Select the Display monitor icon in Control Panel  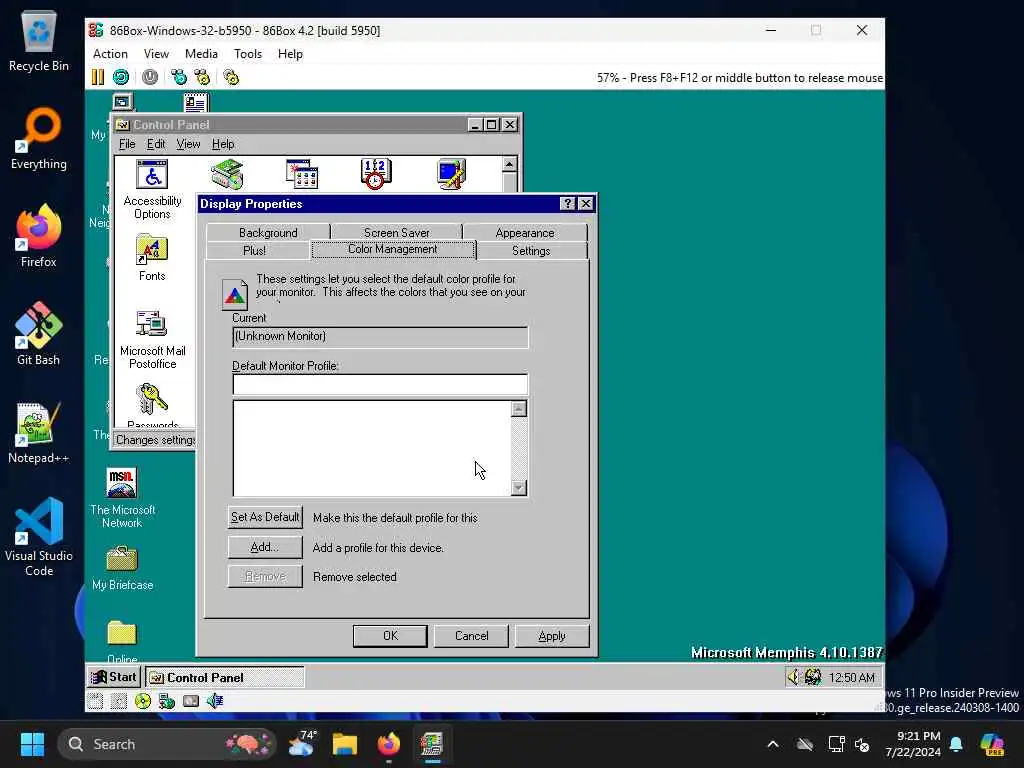click(451, 174)
